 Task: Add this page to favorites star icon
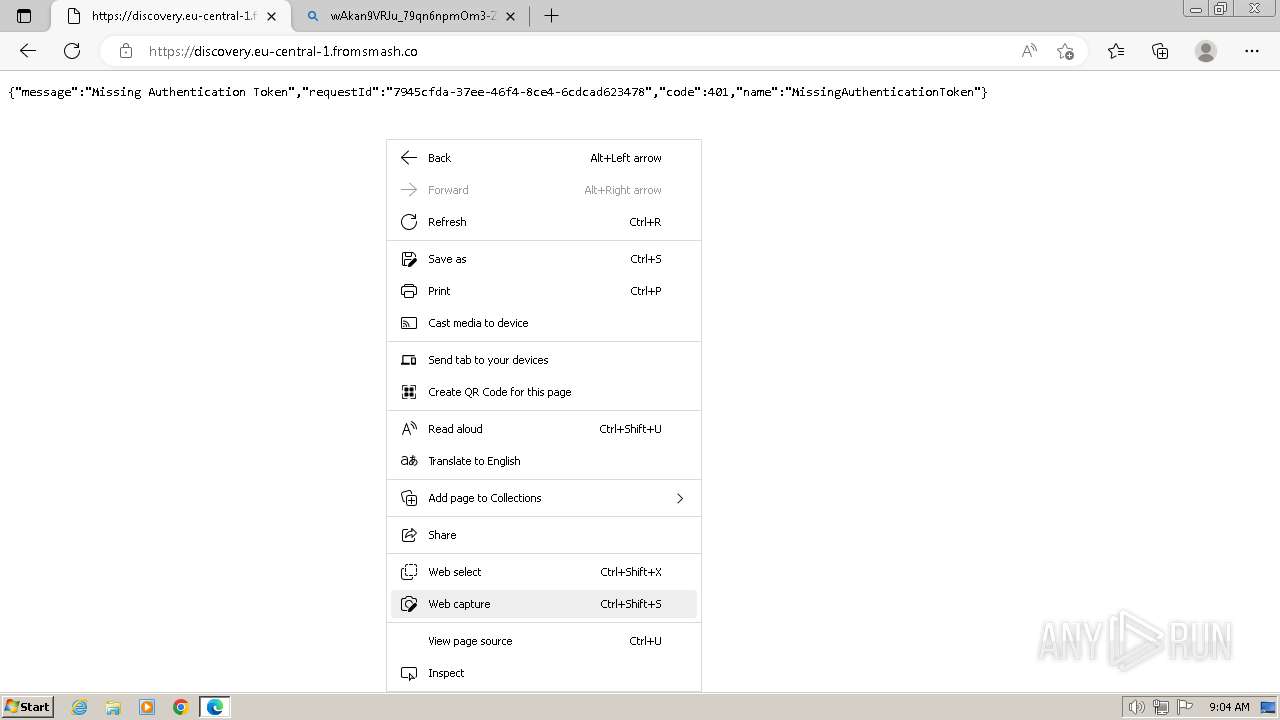tap(1065, 51)
